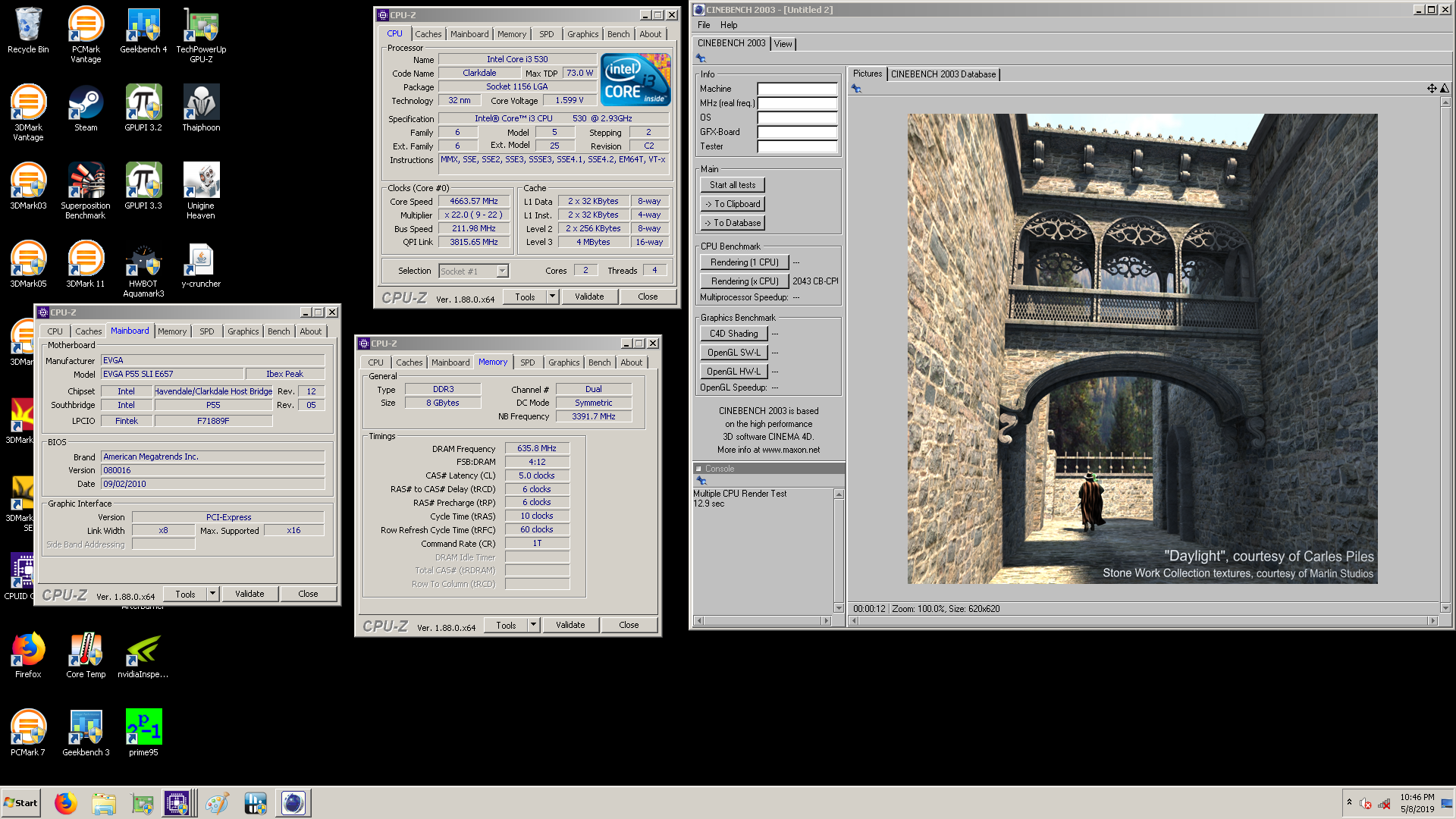Open the CINEBENCH 2003 Database tab

click(943, 74)
